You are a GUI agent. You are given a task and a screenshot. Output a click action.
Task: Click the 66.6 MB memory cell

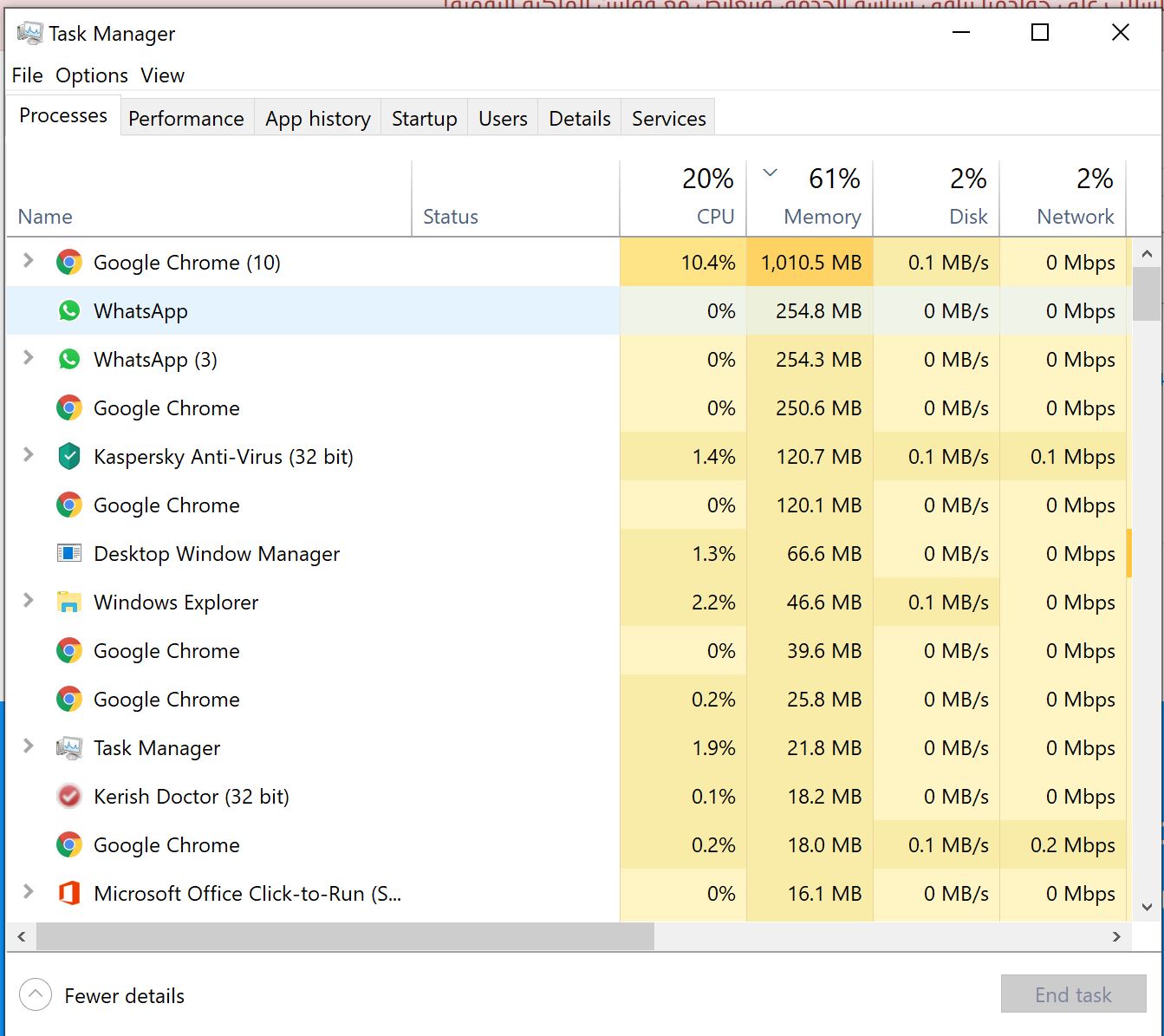[810, 553]
